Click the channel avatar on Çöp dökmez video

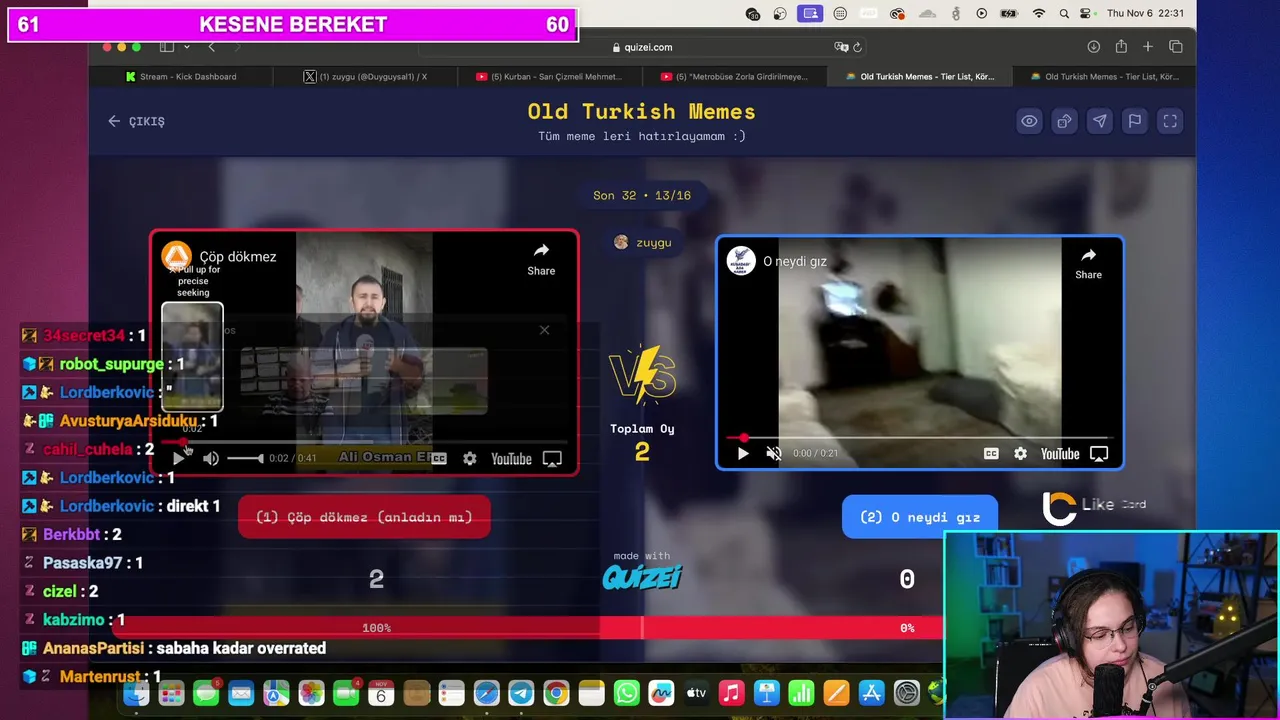[176, 256]
